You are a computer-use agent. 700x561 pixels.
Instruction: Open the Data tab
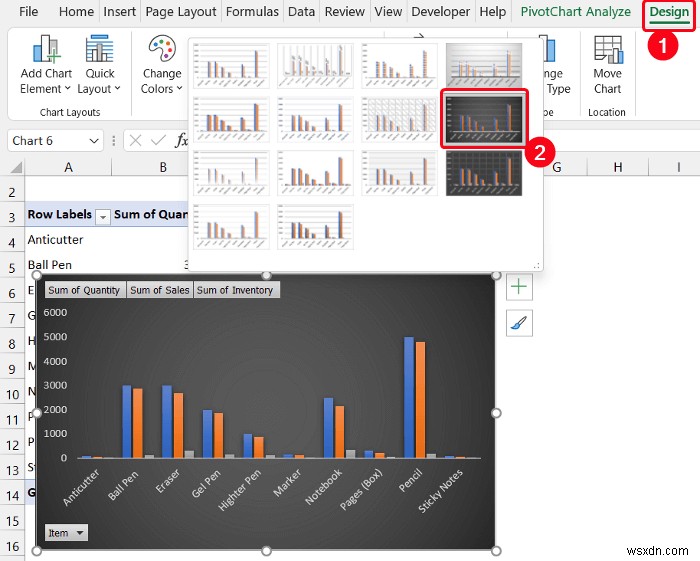301,12
